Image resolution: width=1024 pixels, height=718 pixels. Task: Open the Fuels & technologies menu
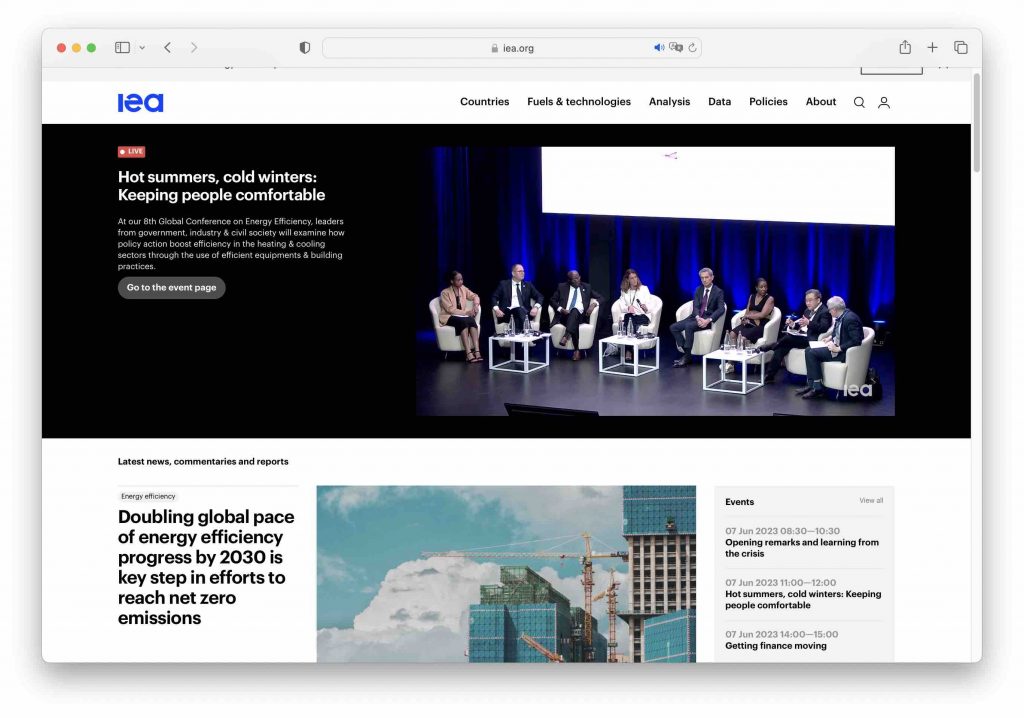(x=578, y=102)
